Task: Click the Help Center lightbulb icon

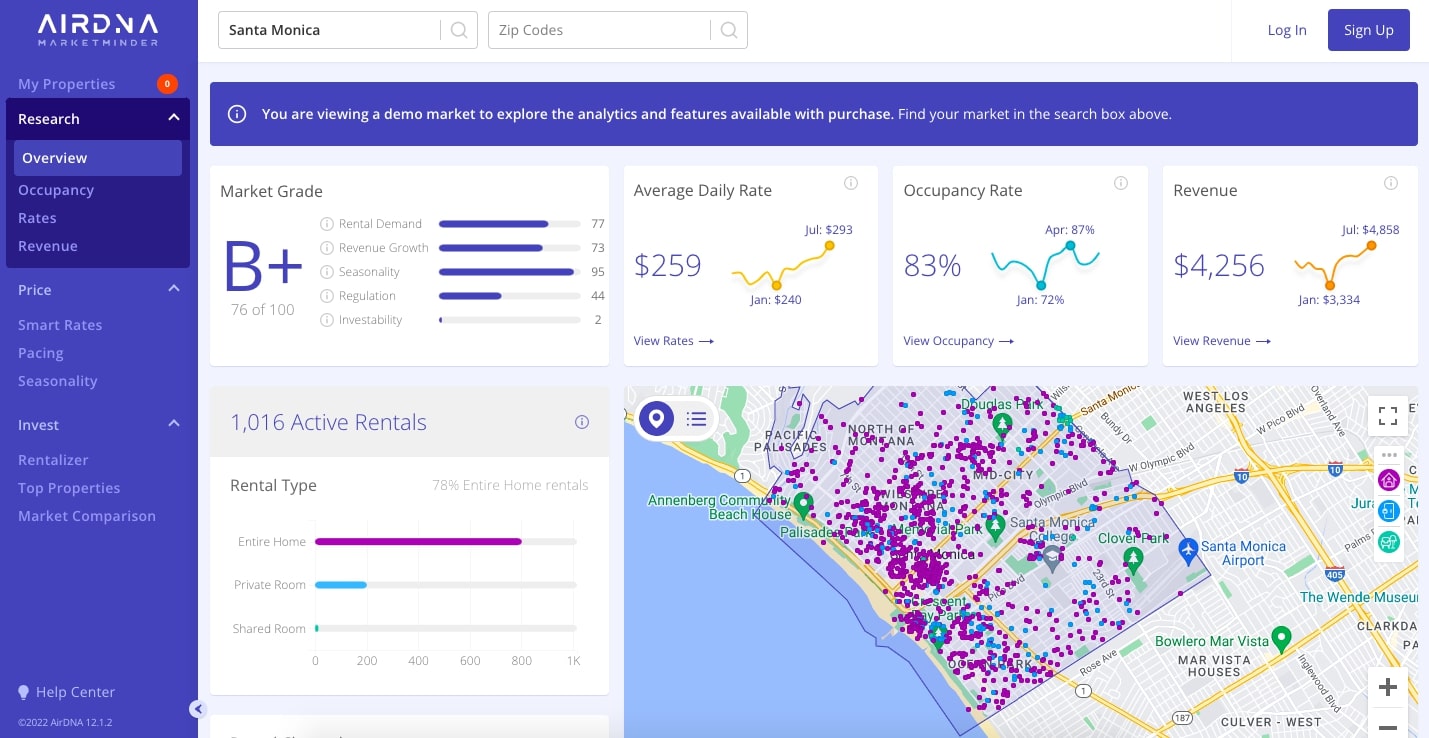Action: click(23, 691)
